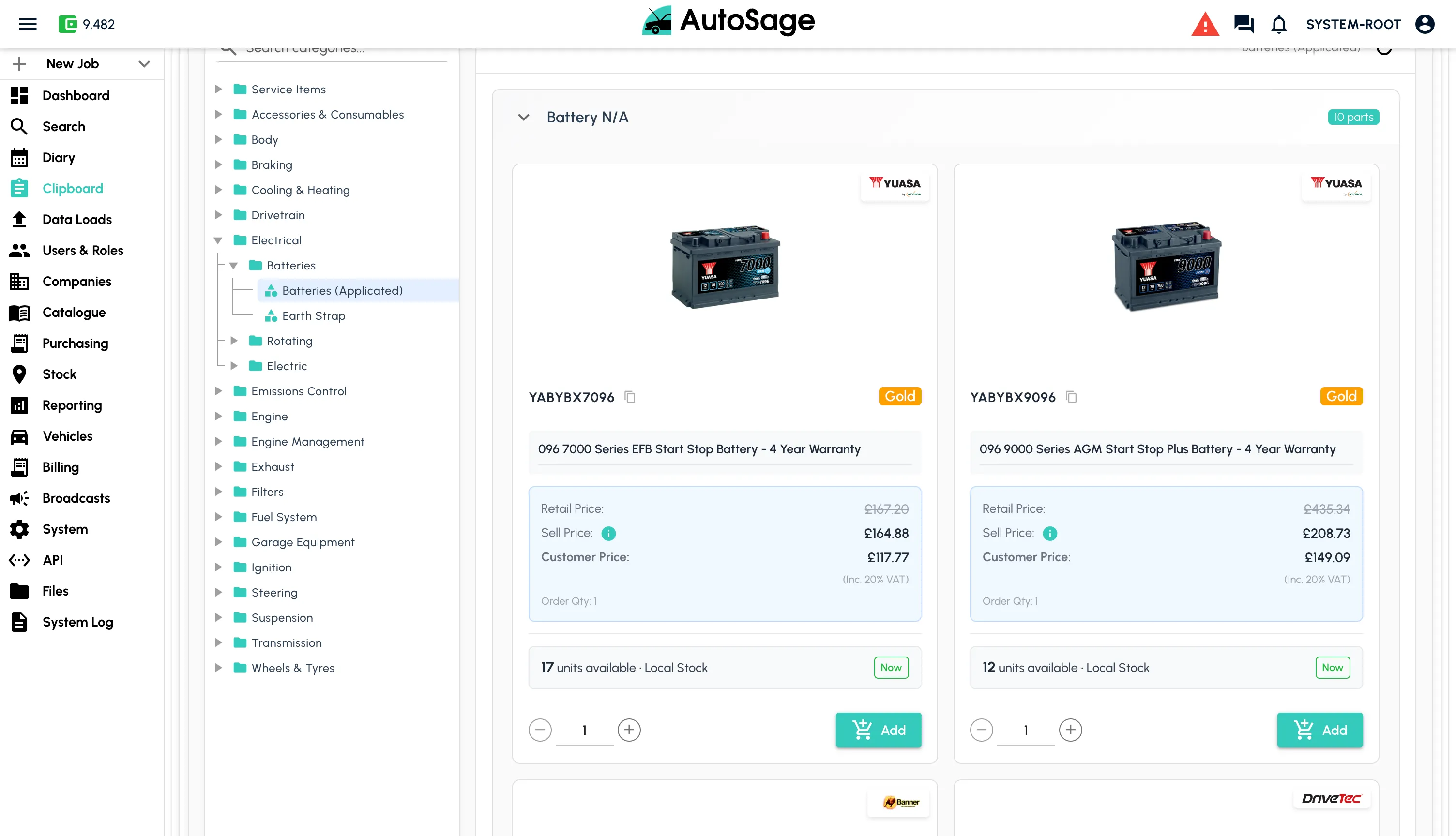Add YABYBX7096 battery to cart

(878, 730)
